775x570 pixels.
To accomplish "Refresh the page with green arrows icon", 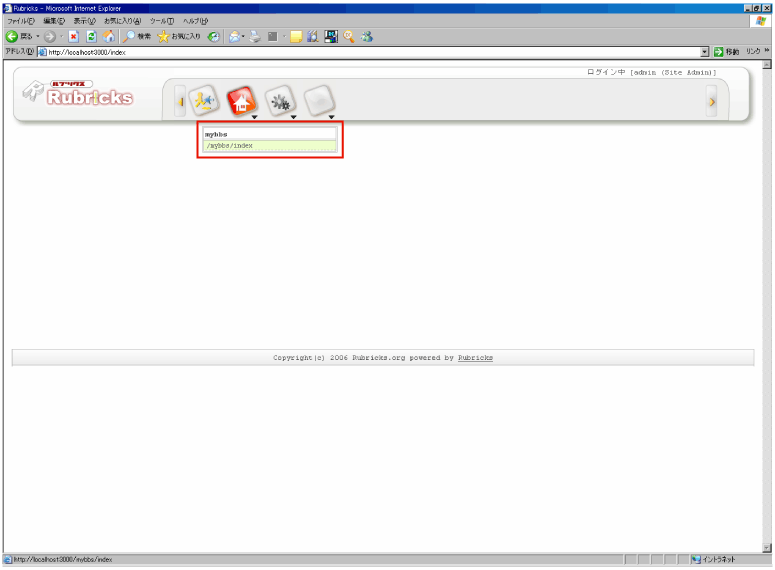I will pos(91,37).
